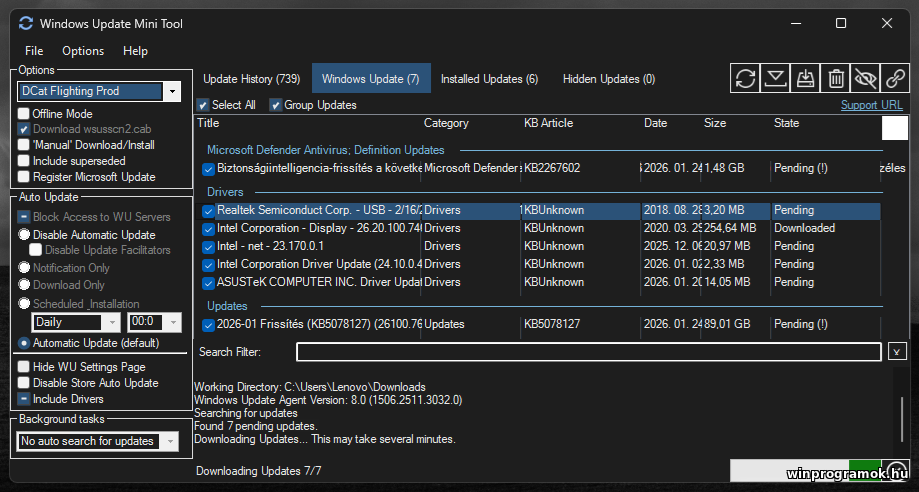Image resolution: width=919 pixels, height=492 pixels.
Task: Check Include superseded option
Action: (x=23, y=161)
